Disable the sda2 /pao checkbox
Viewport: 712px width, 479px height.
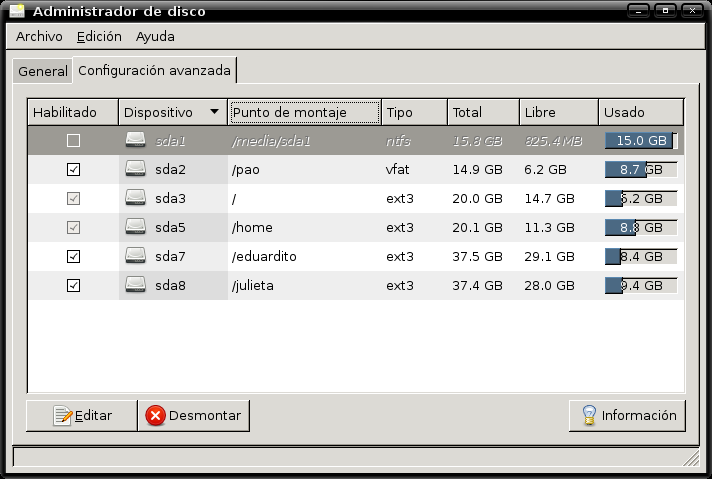73,170
